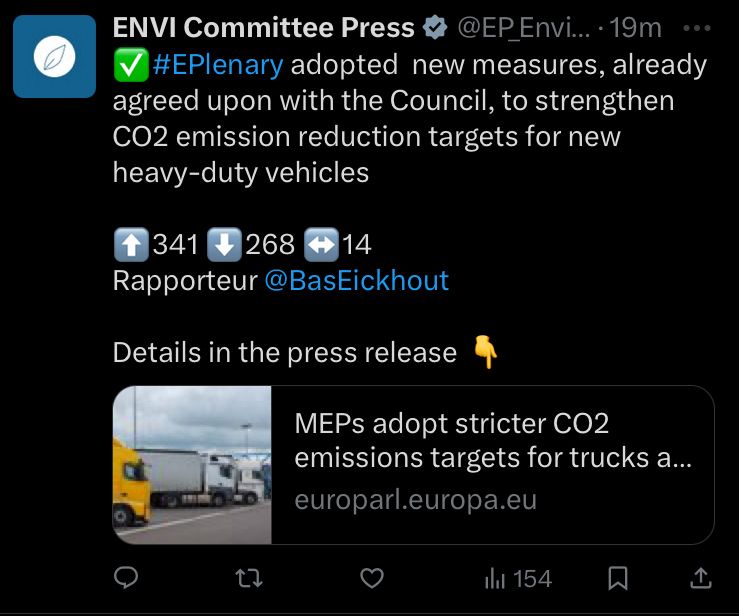This screenshot has height=616, width=739.
Task: Open the #EPlenary hashtag
Action: click(219, 66)
